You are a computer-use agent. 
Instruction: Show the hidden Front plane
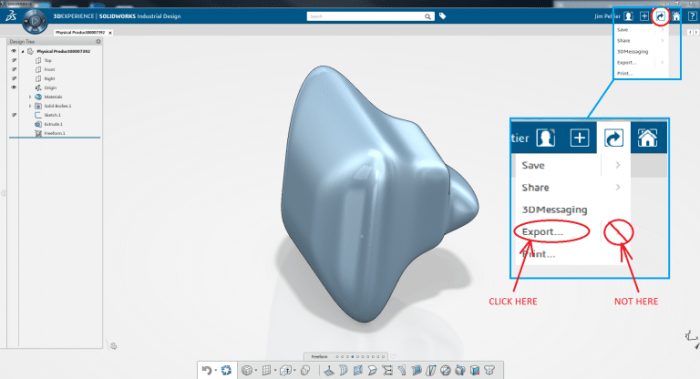click(13, 69)
